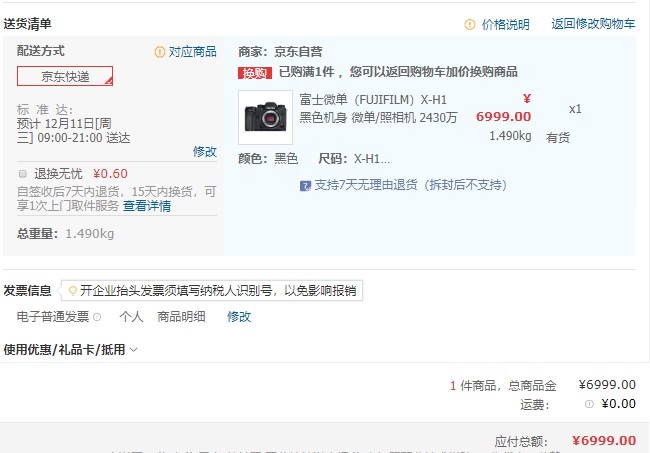Open the 对应商品 link
Screen dimensions: 650x453
pyautogui.click(x=192, y=52)
